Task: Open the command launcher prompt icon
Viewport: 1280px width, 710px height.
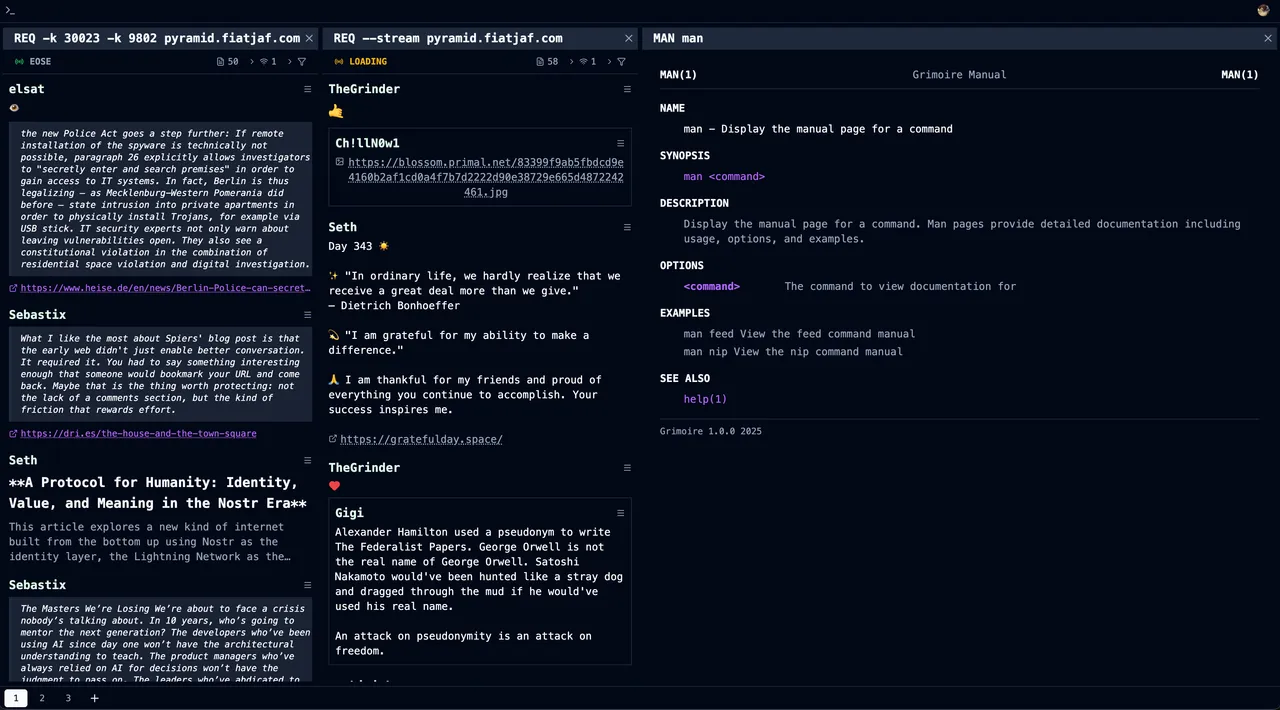Action: [10, 10]
